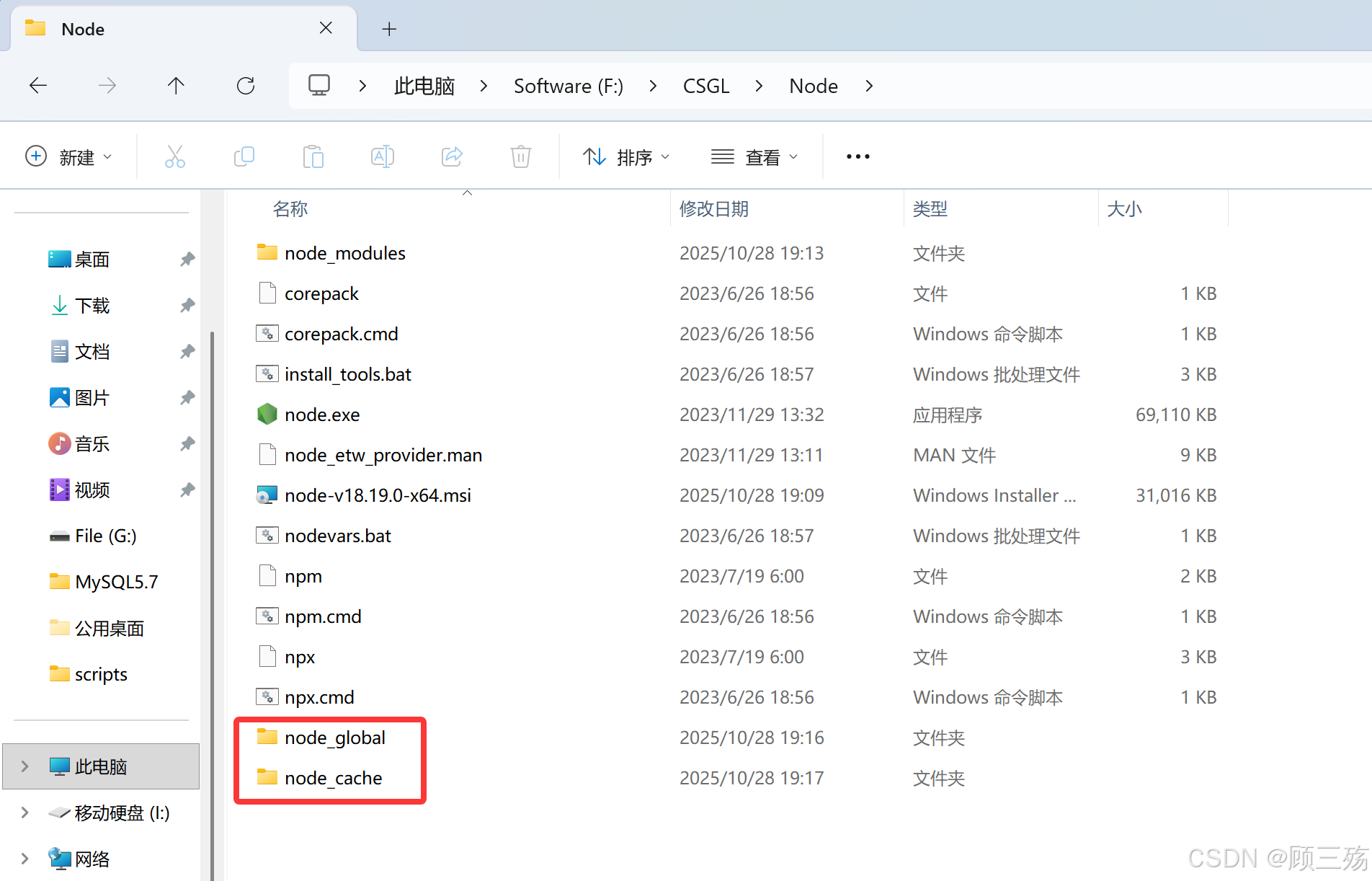Click the Copy icon in toolbar
Image resolution: width=1372 pixels, height=881 pixels.
[244, 156]
